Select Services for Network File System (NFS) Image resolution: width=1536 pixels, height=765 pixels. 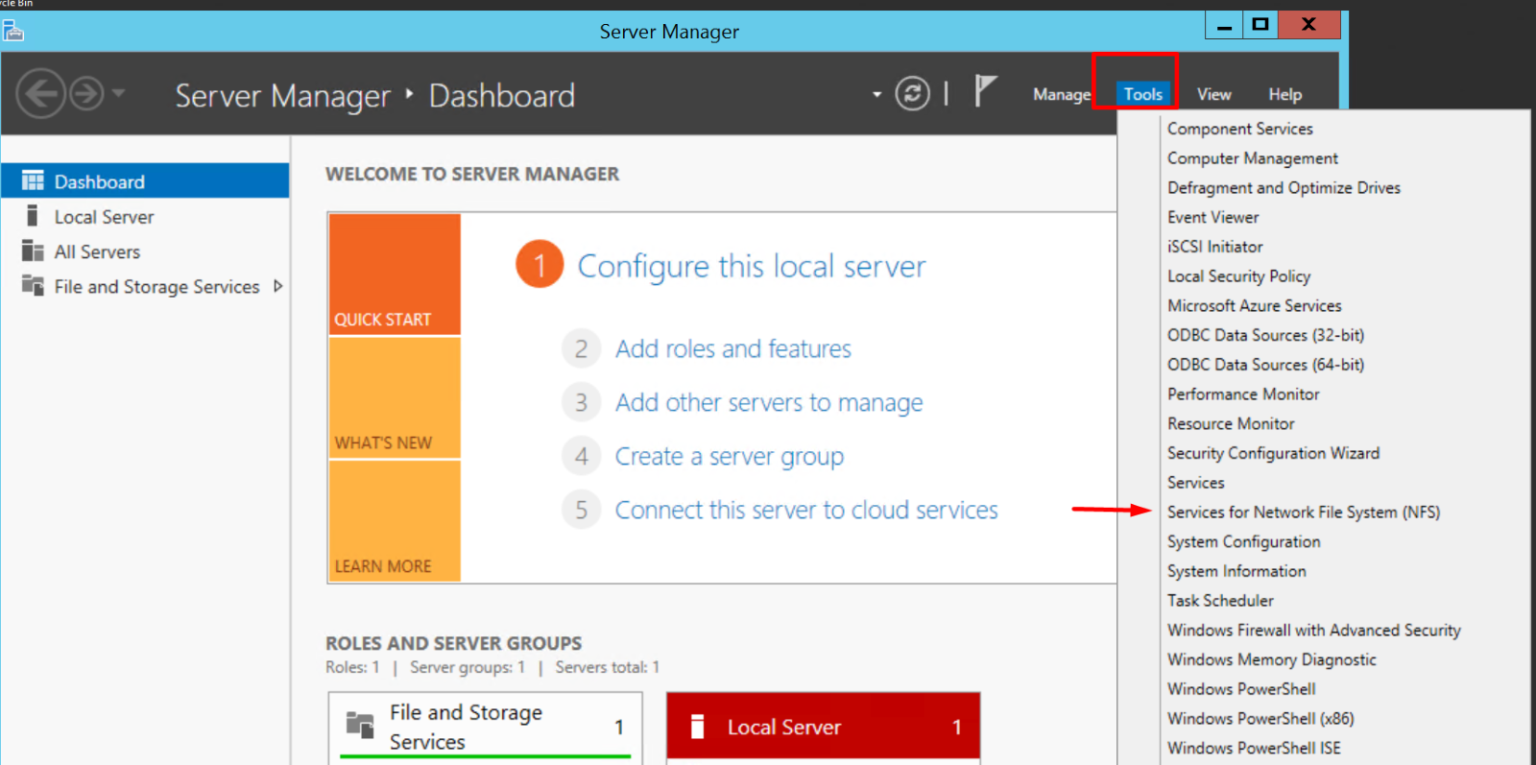(x=1303, y=512)
